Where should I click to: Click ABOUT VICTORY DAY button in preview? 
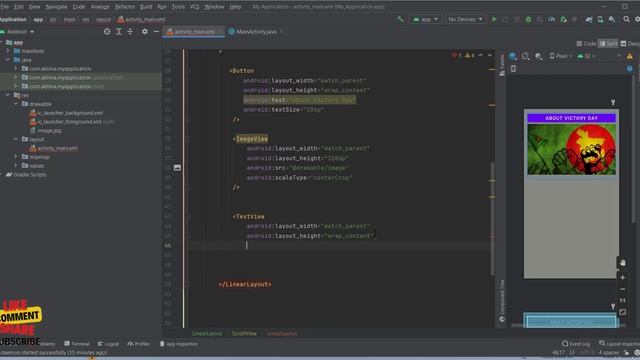click(x=571, y=118)
